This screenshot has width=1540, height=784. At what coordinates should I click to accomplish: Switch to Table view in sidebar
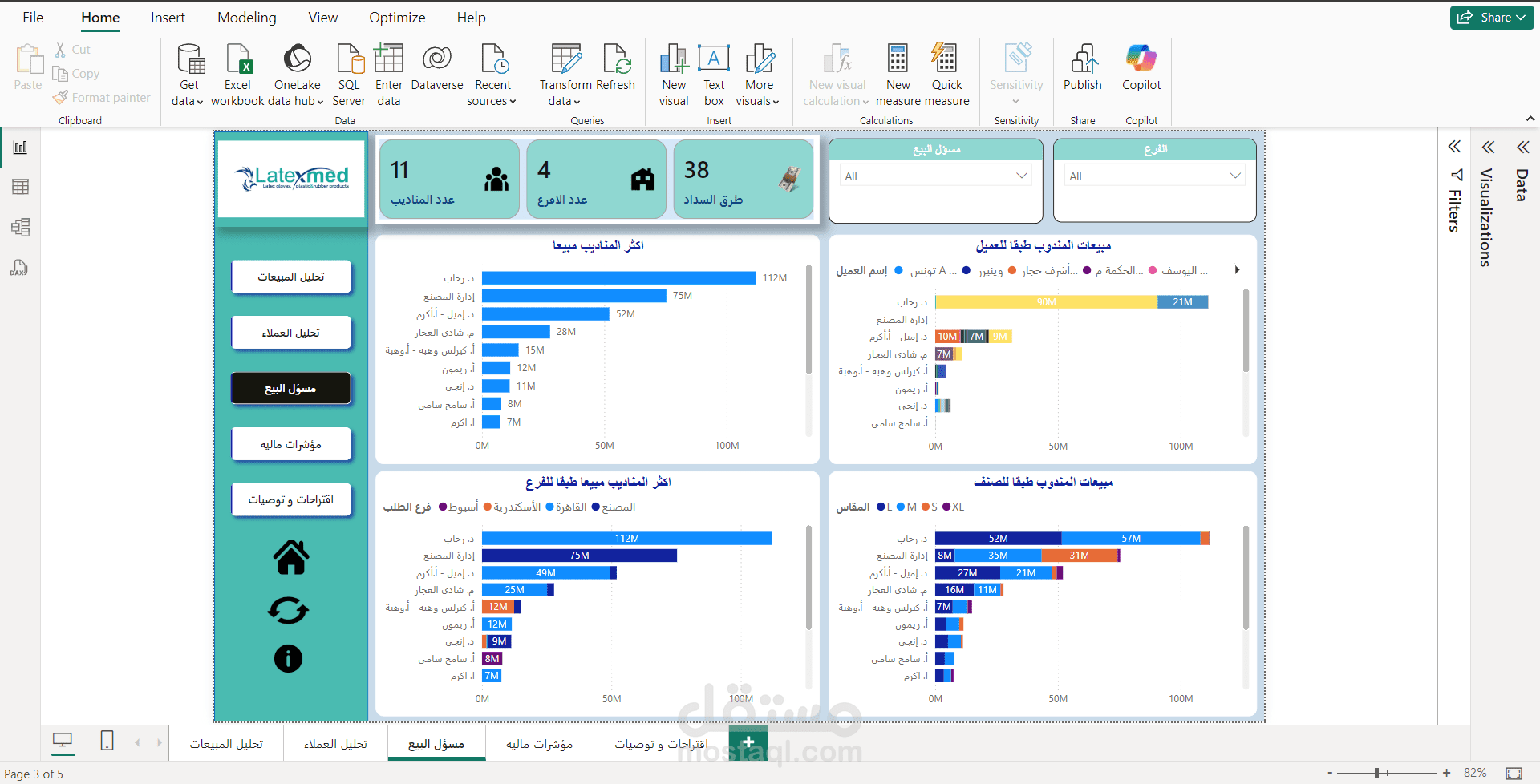coord(20,187)
